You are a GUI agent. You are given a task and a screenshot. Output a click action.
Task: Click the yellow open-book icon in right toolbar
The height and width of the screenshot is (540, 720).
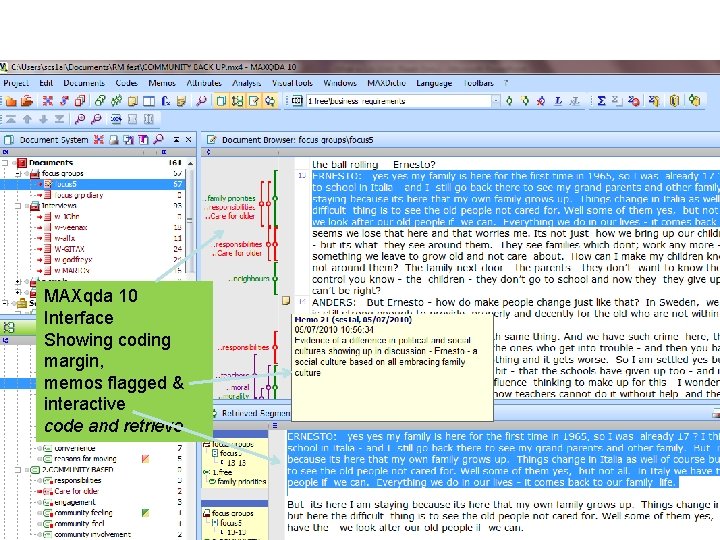pos(674,101)
